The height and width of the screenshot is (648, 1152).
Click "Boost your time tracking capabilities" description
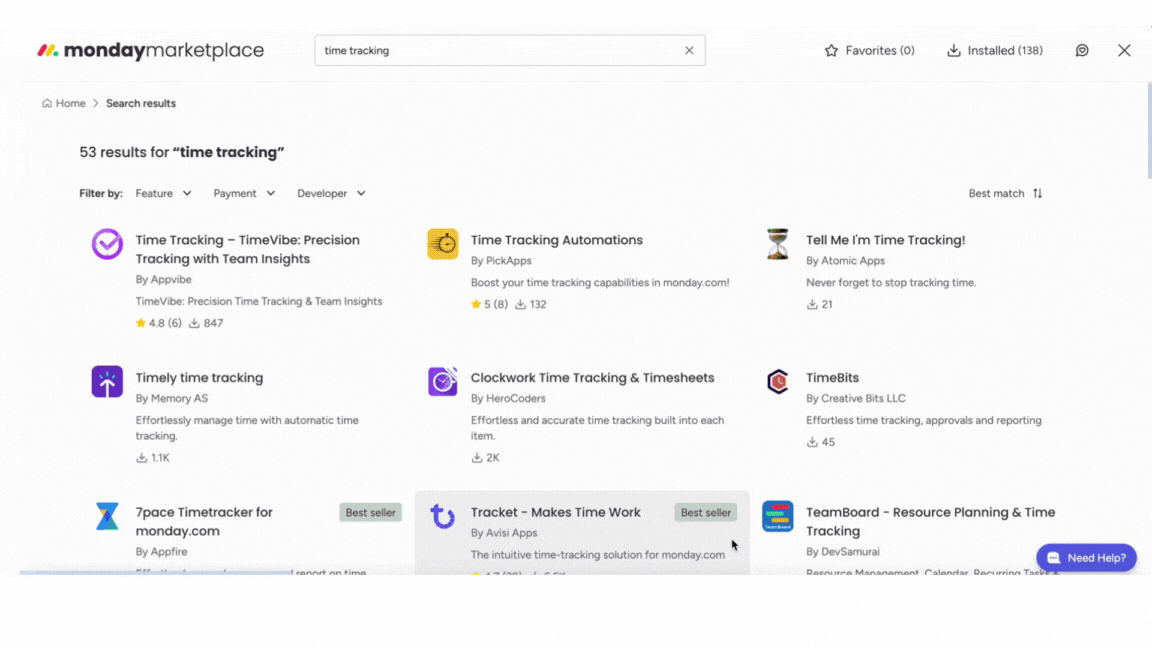(600, 283)
